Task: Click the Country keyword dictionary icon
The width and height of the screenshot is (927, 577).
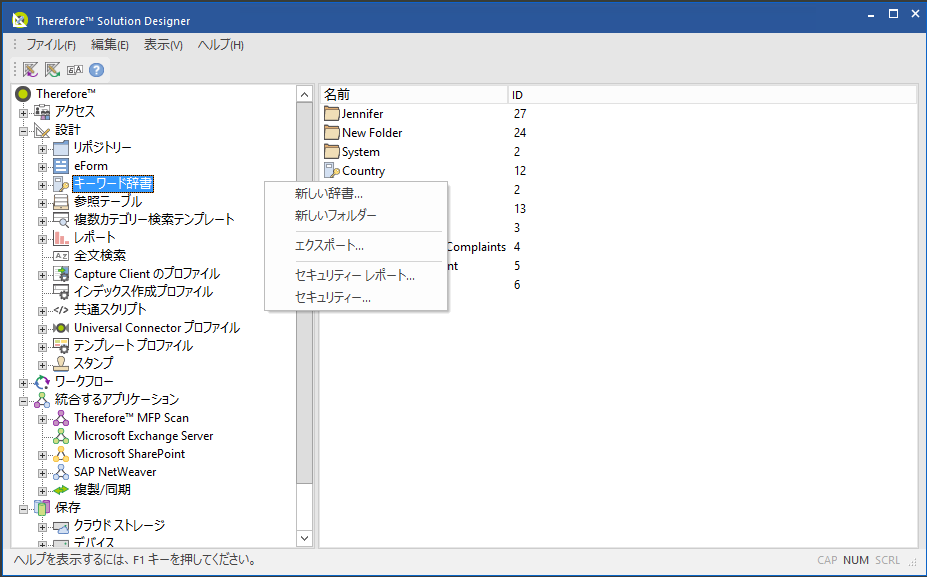Action: (x=332, y=171)
